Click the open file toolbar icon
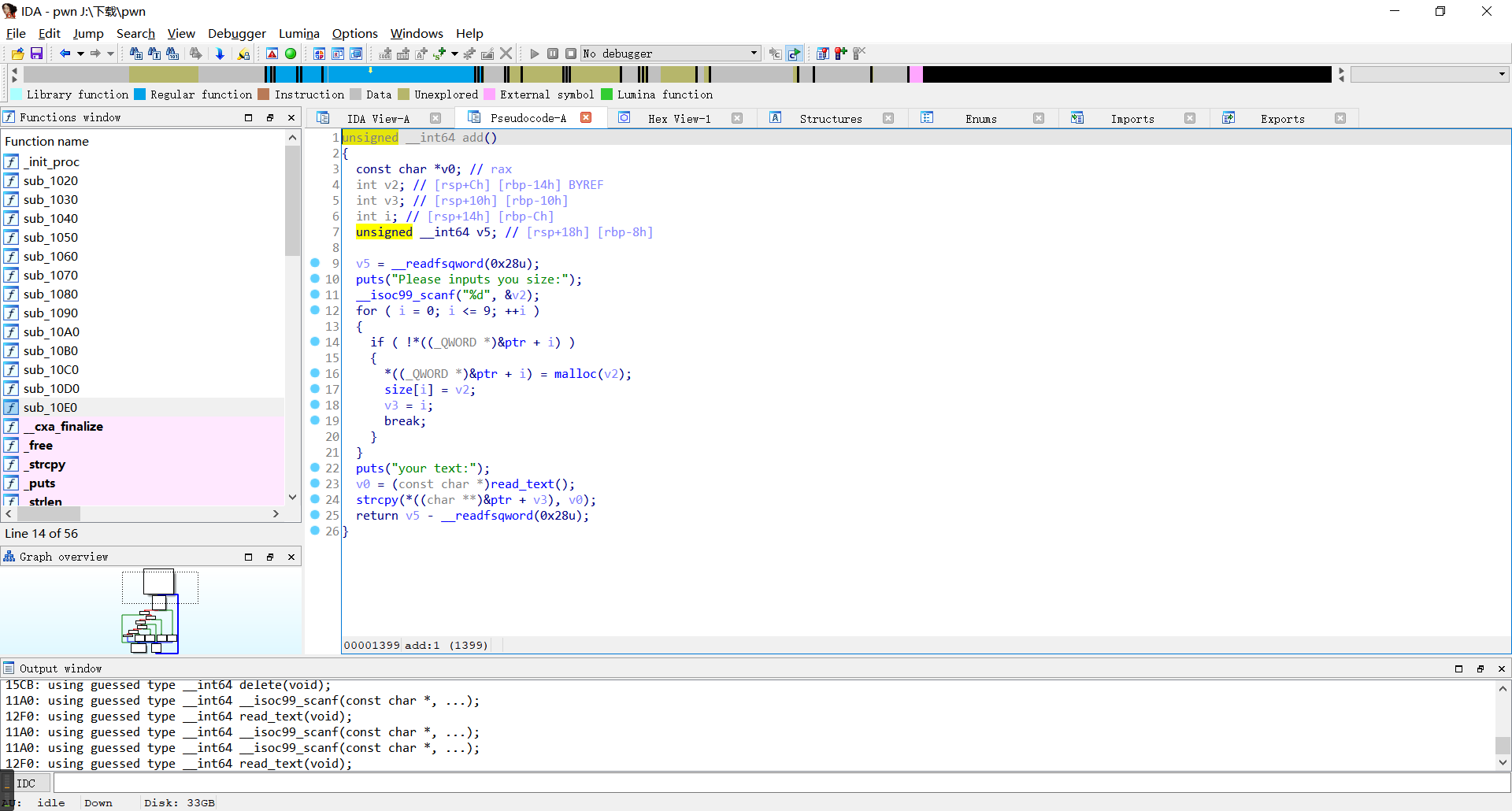The image size is (1512, 811). click(17, 54)
